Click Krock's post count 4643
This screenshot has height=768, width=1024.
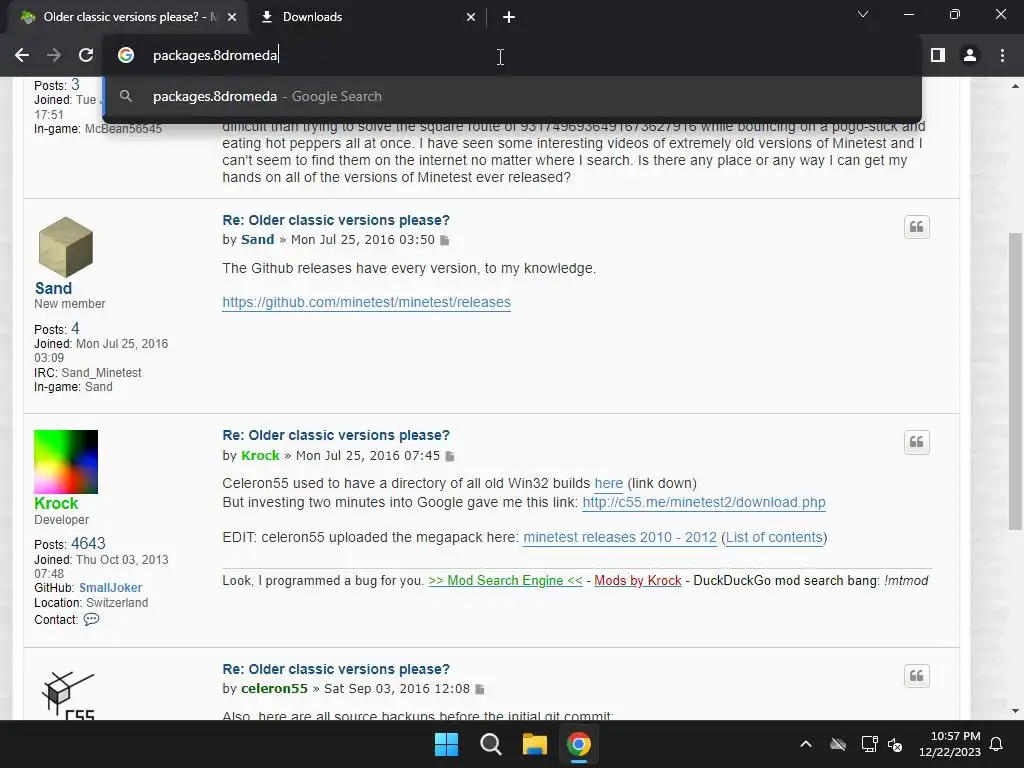tap(88, 543)
